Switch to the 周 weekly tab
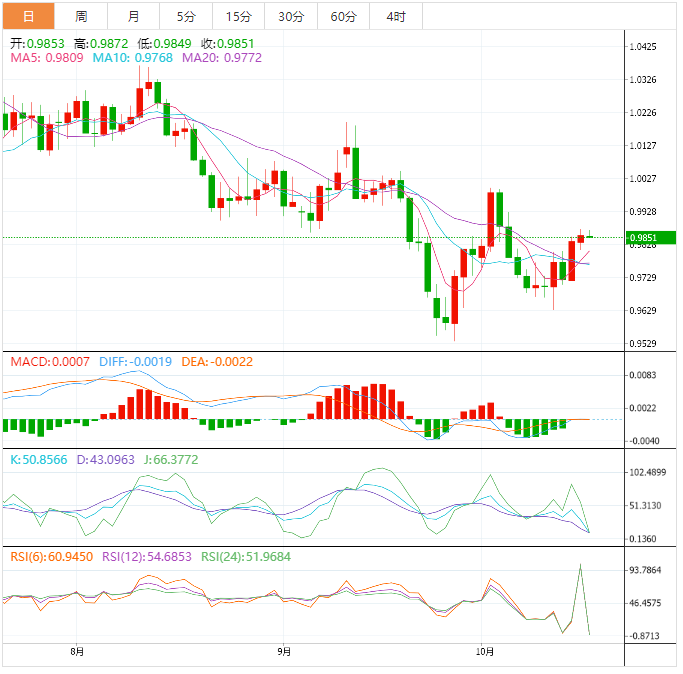This screenshot has height=674, width=683. click(x=81, y=17)
